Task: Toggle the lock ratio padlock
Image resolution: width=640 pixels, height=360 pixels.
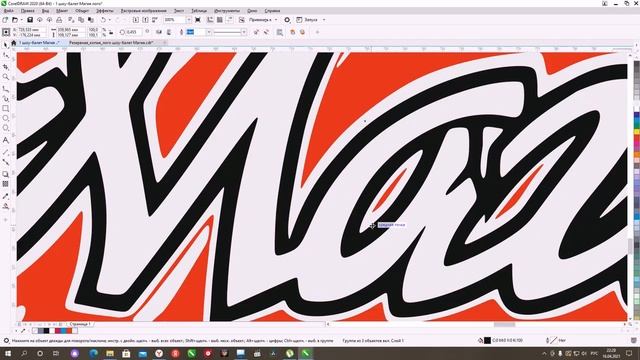Action: (x=111, y=32)
